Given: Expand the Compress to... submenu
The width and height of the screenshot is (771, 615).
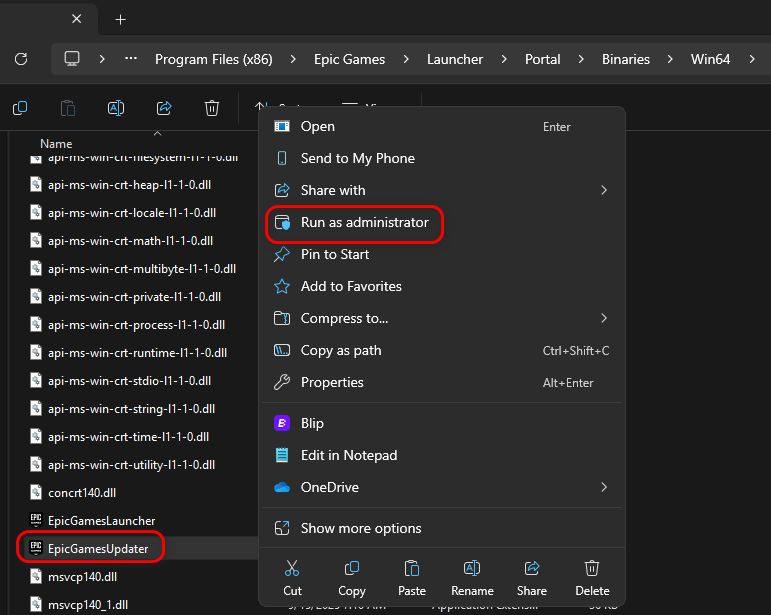Looking at the screenshot, I should tap(603, 318).
